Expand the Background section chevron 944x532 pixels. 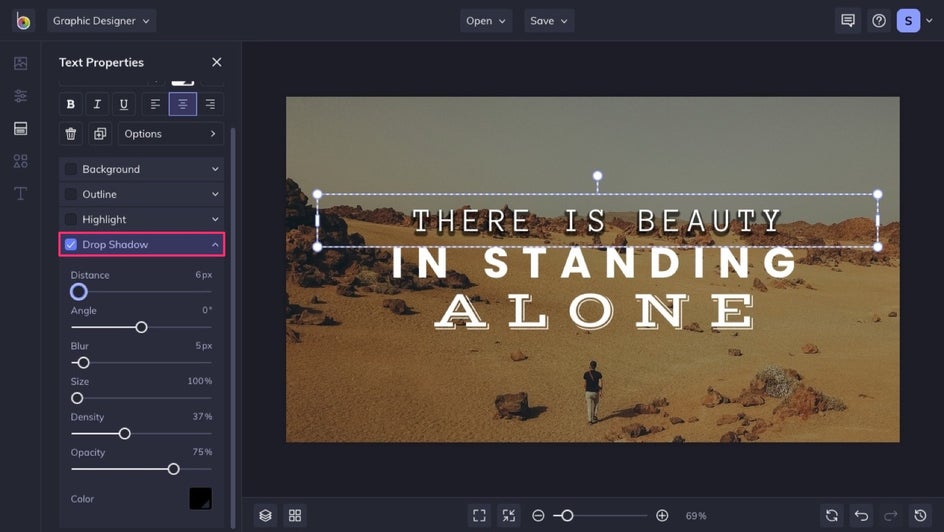(215, 169)
